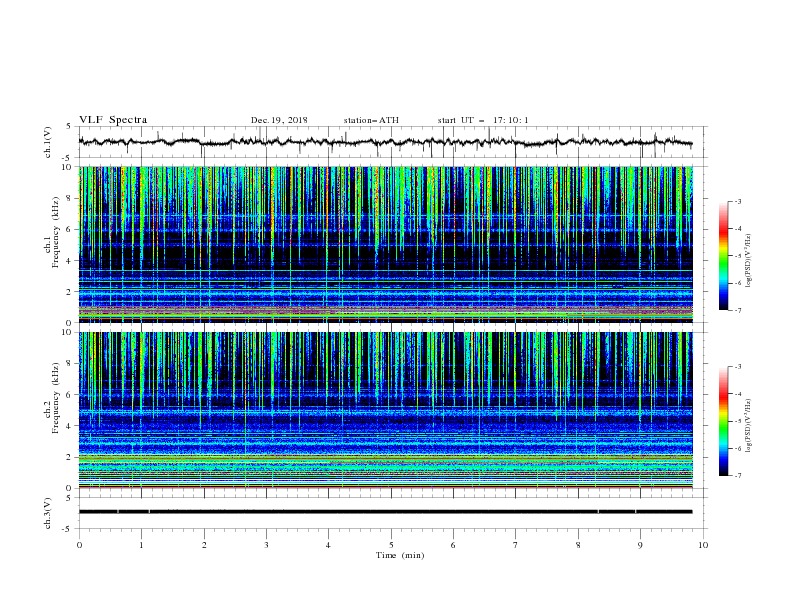This screenshot has width=792, height=612.
Task: Click the '0' tick on time axis
Action: [x=79, y=545]
